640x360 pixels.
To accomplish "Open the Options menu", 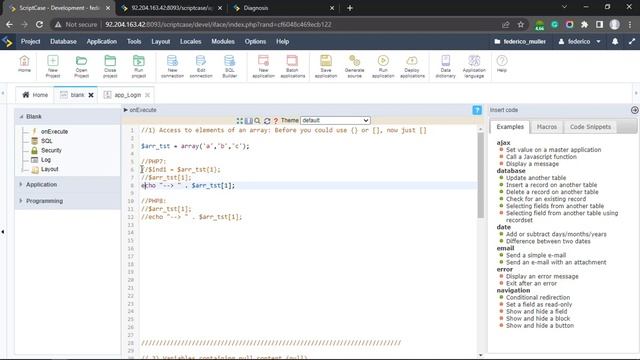I will (x=255, y=41).
